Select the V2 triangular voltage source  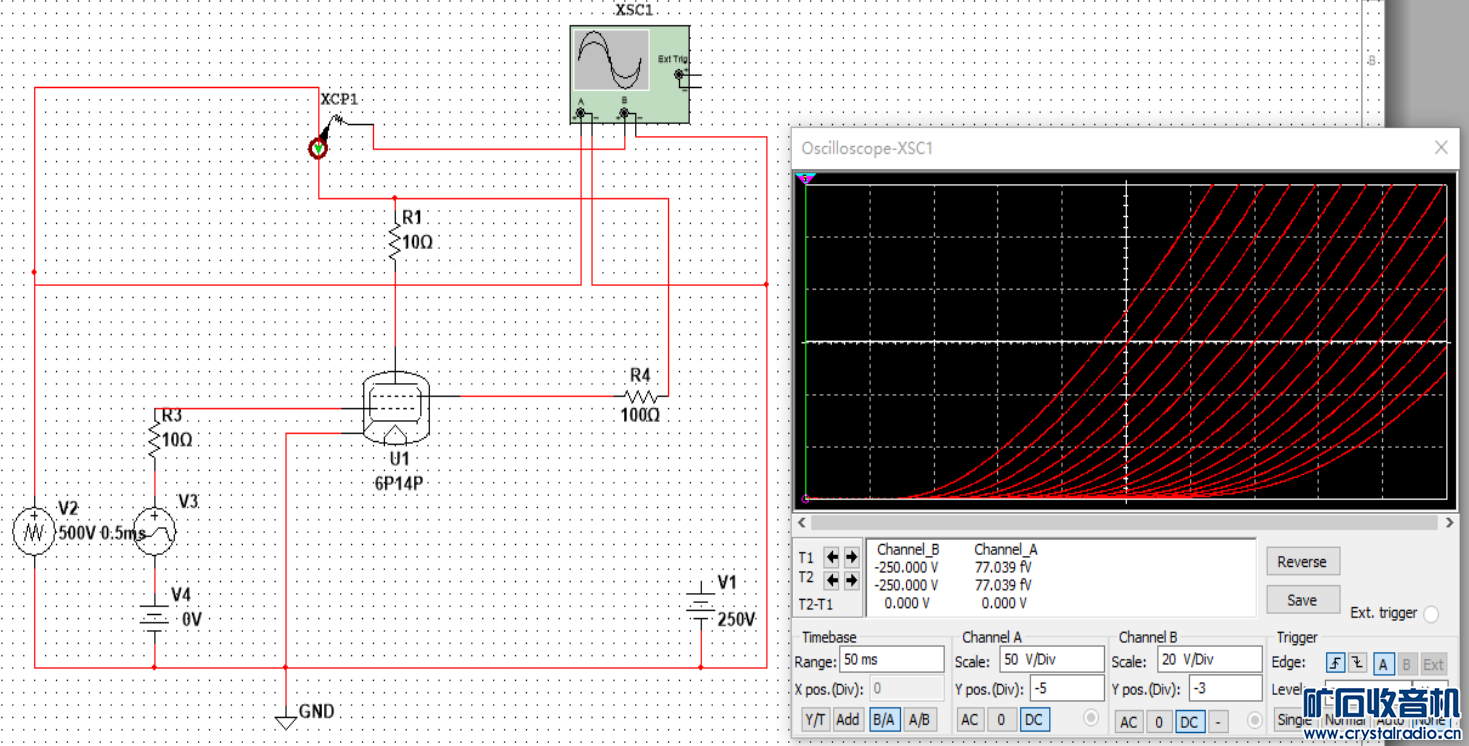click(35, 531)
